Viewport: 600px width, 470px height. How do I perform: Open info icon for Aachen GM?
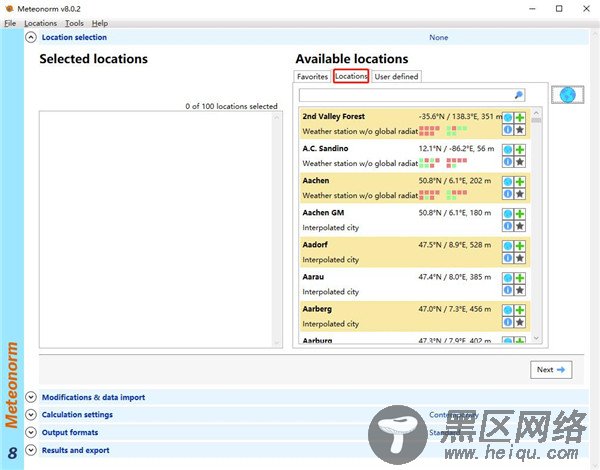coord(508,226)
